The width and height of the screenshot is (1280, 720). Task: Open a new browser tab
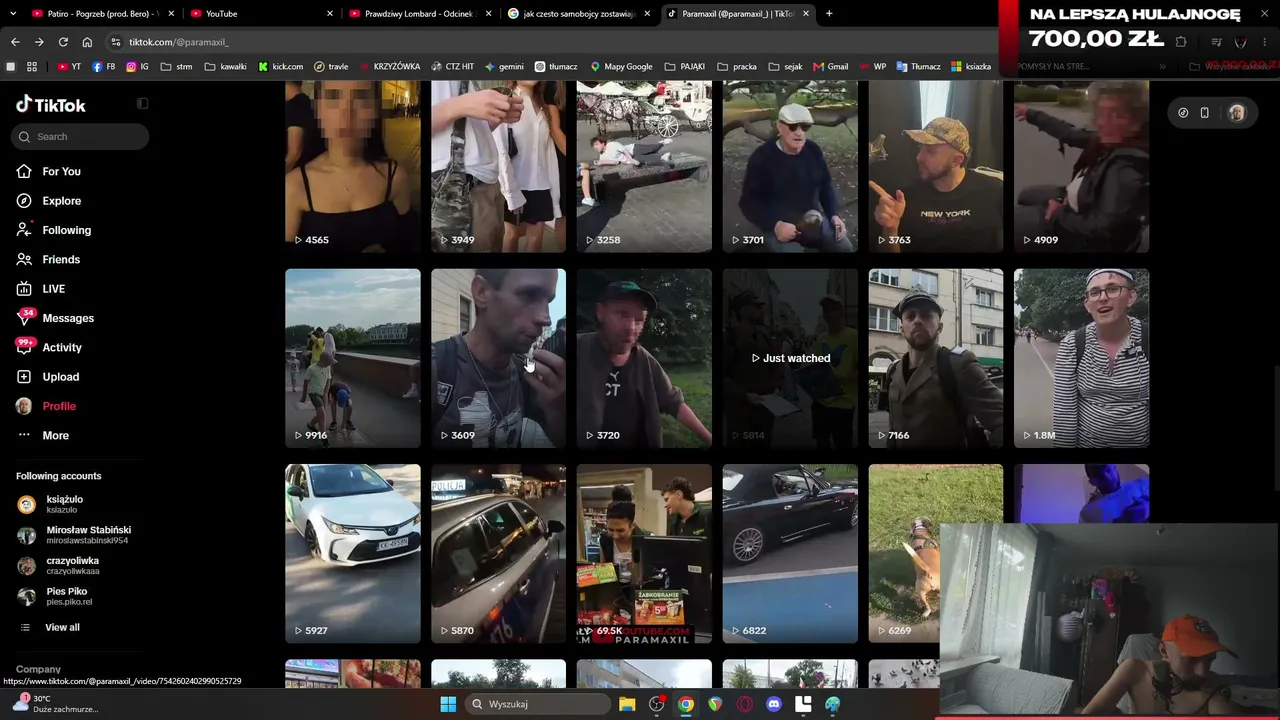(829, 14)
